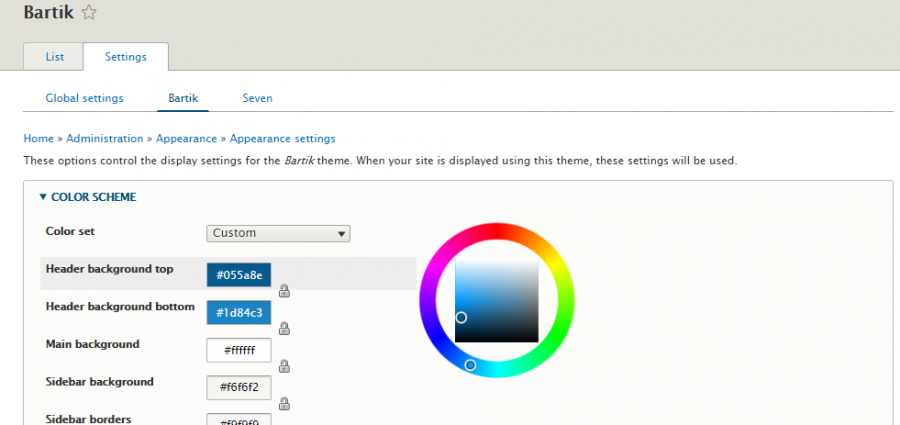Click the Color set label
The width and height of the screenshot is (900, 425).
coord(70,231)
